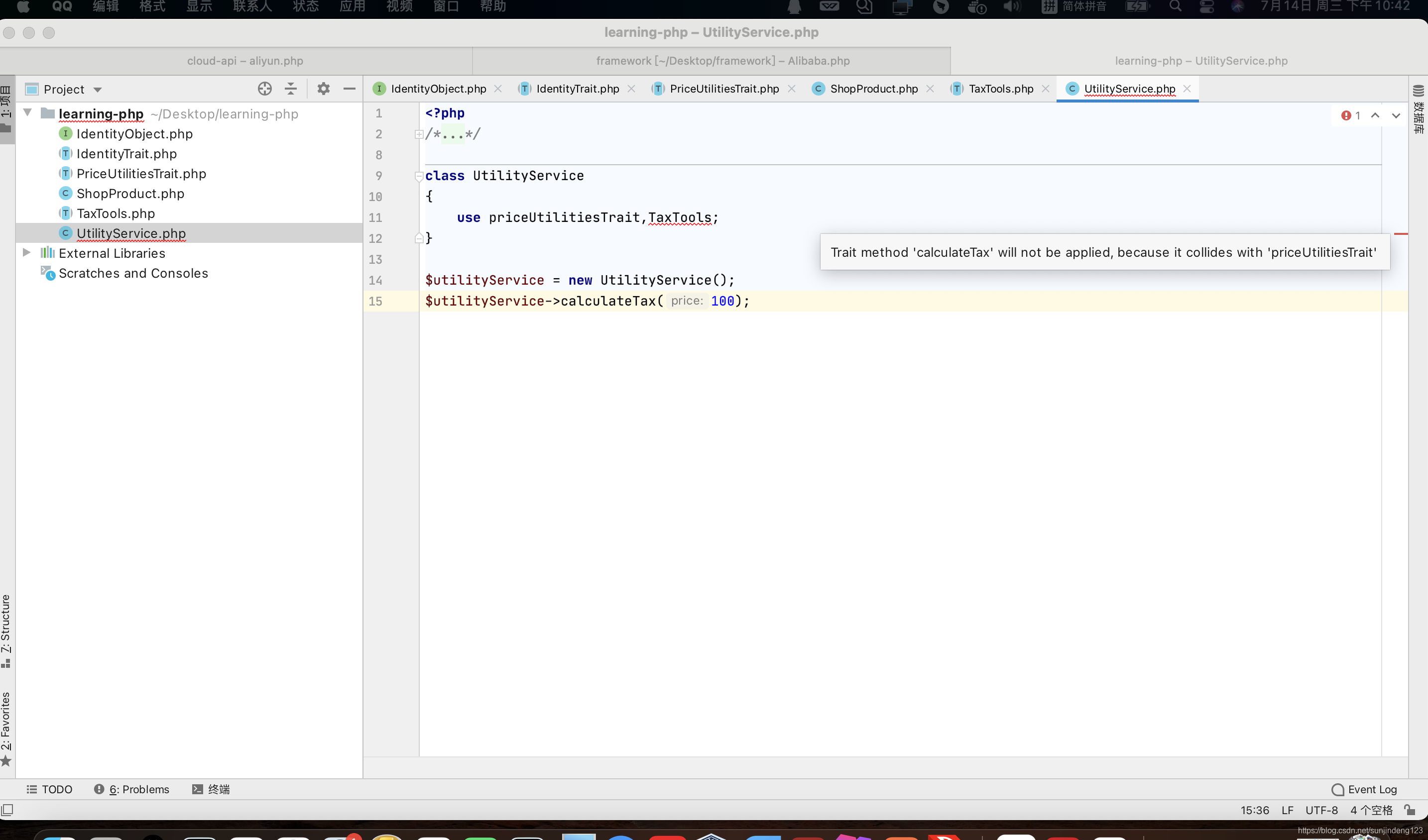Fold the UtilityService class block
1428x840 pixels.
[x=419, y=176]
